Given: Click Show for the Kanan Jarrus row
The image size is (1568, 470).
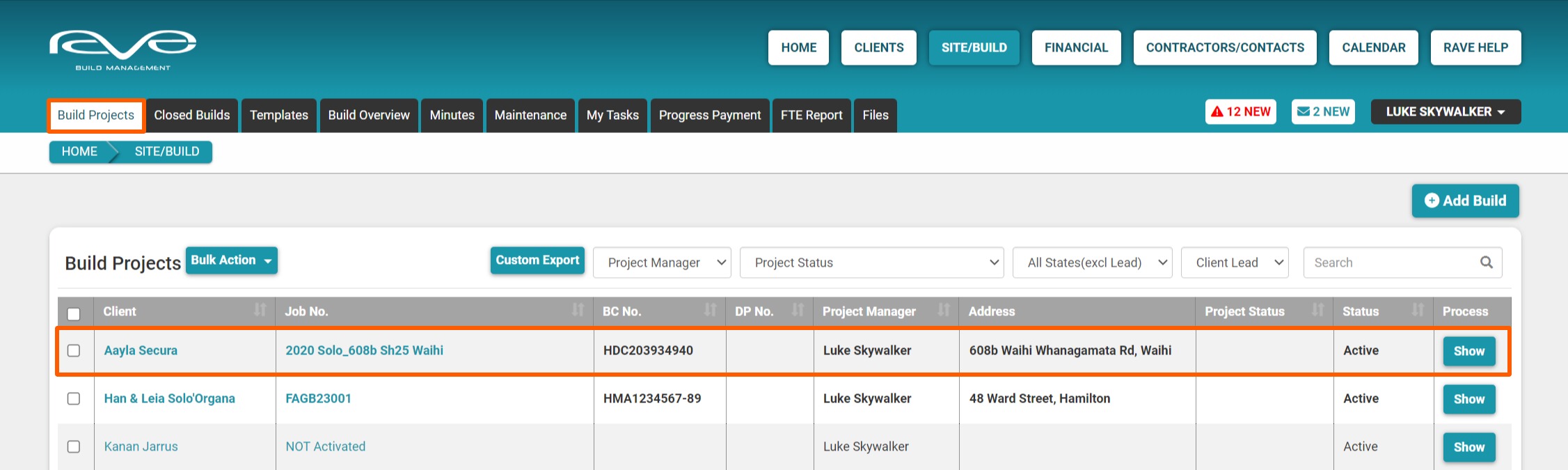Looking at the screenshot, I should 1468,447.
